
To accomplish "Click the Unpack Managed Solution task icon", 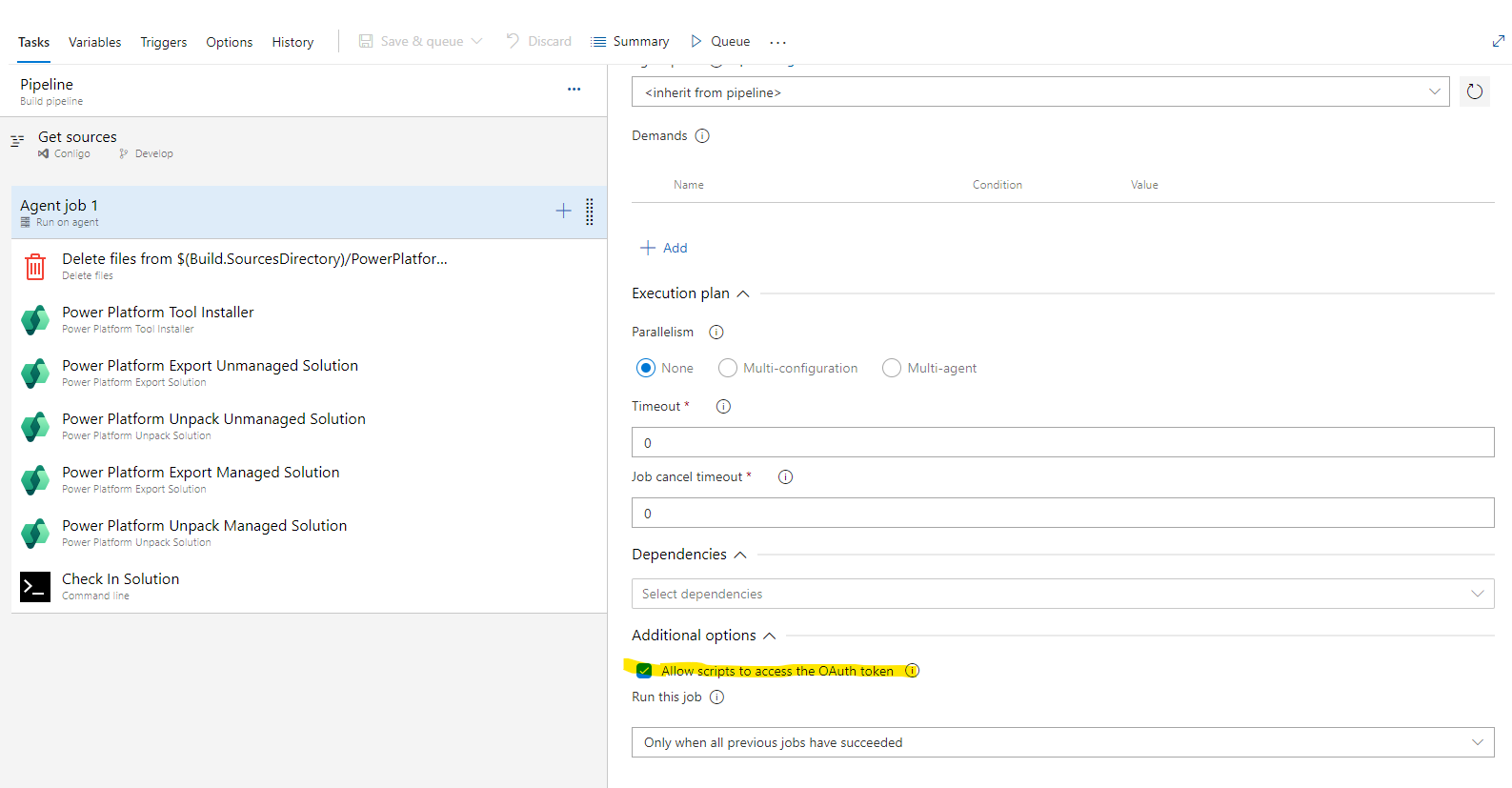I will coord(35,533).
